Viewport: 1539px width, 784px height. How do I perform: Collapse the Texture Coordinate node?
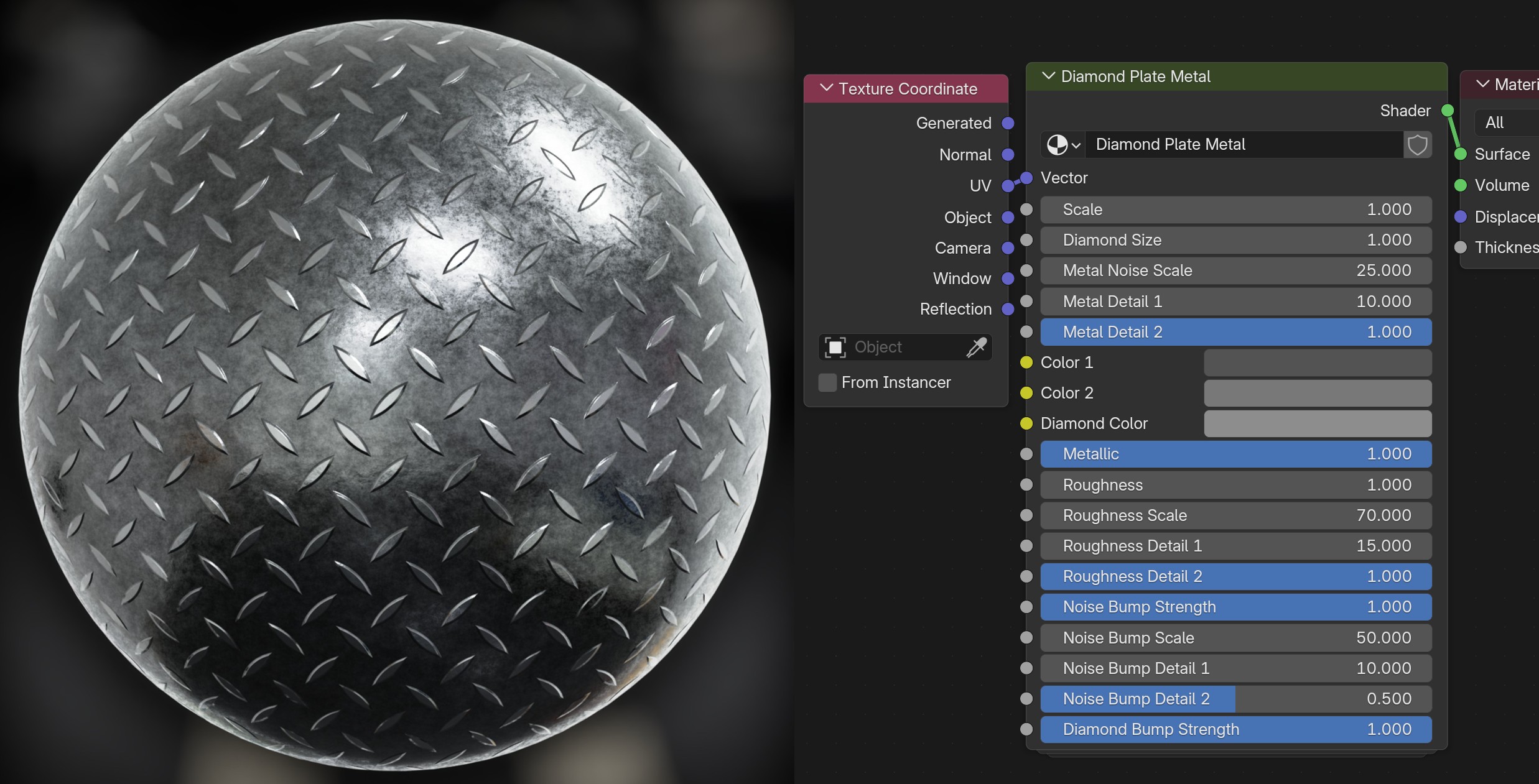tap(826, 88)
